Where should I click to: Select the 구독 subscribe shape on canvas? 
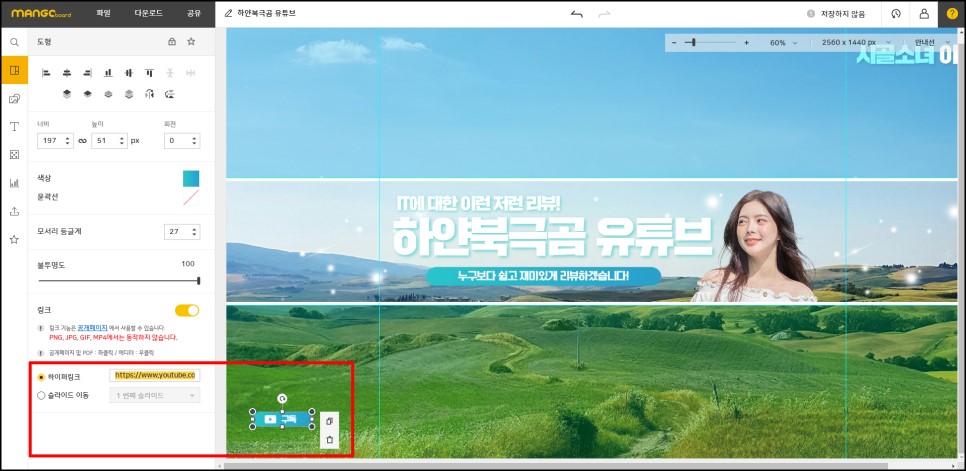[282, 419]
